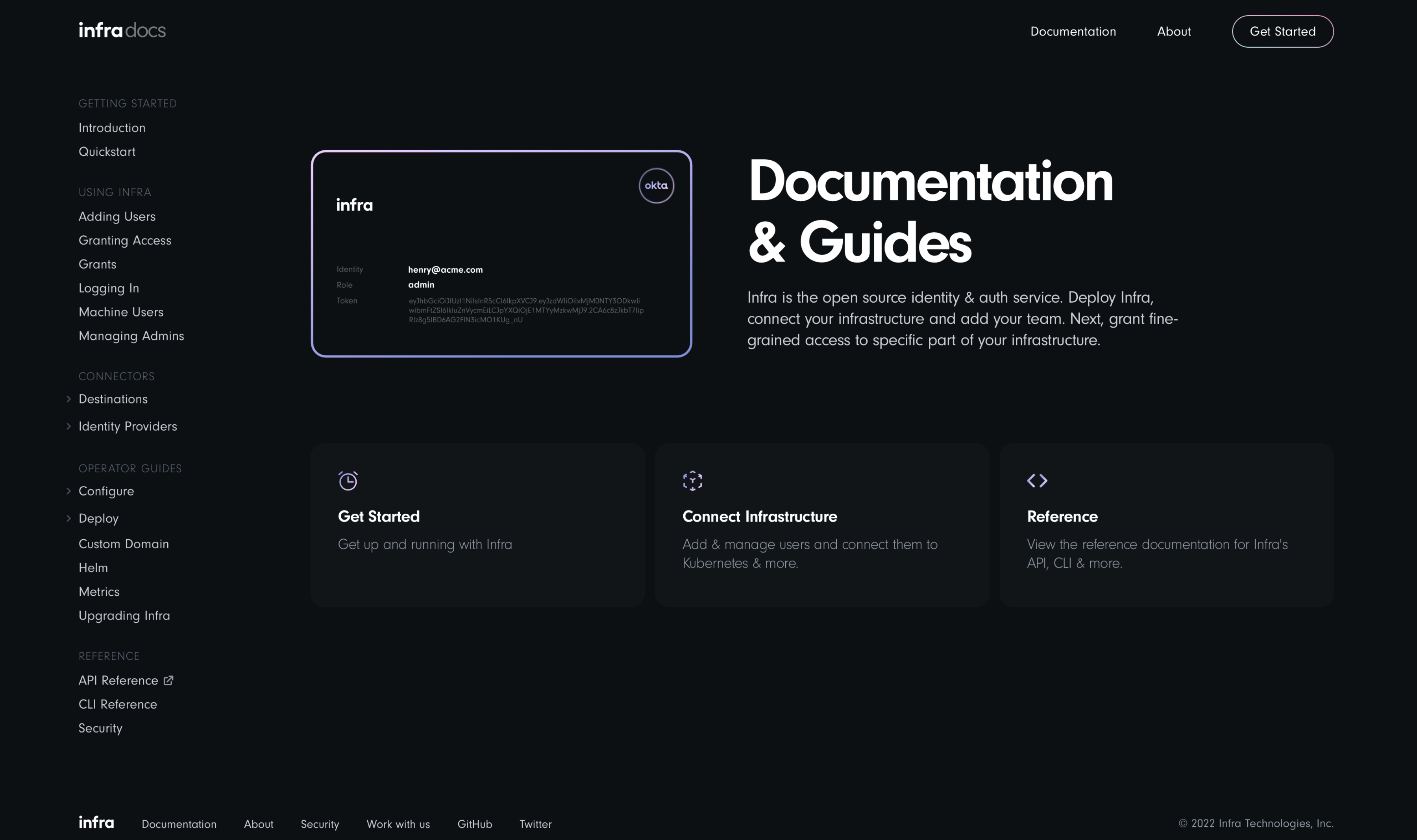The image size is (1417, 840).
Task: Click the Get Started button in header
Action: click(1282, 32)
